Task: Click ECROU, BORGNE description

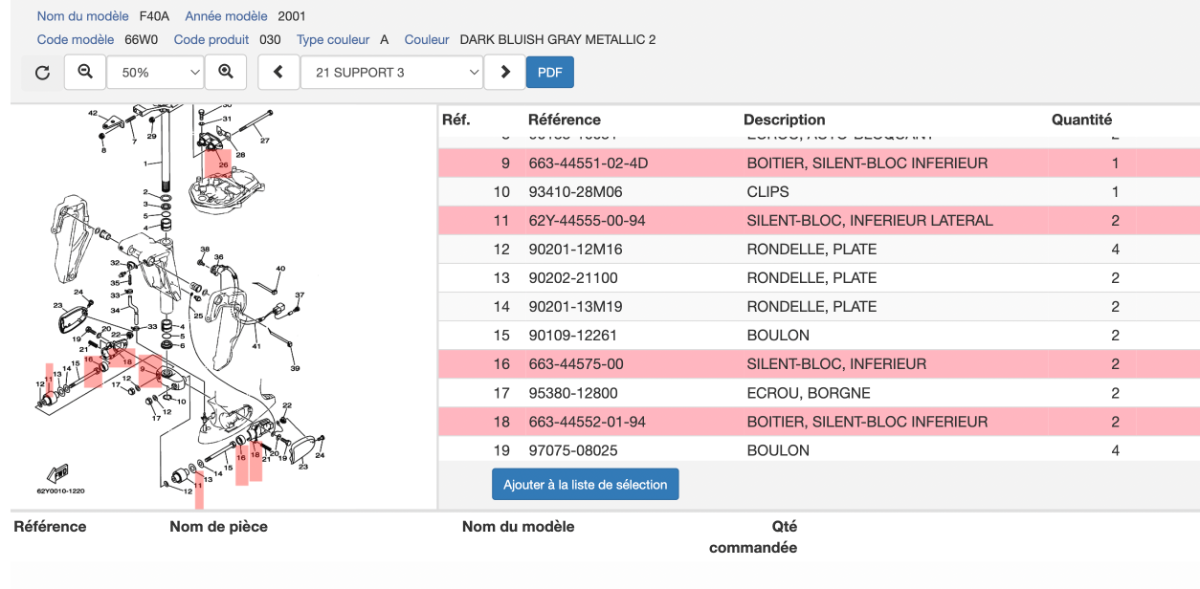Action: [x=809, y=393]
